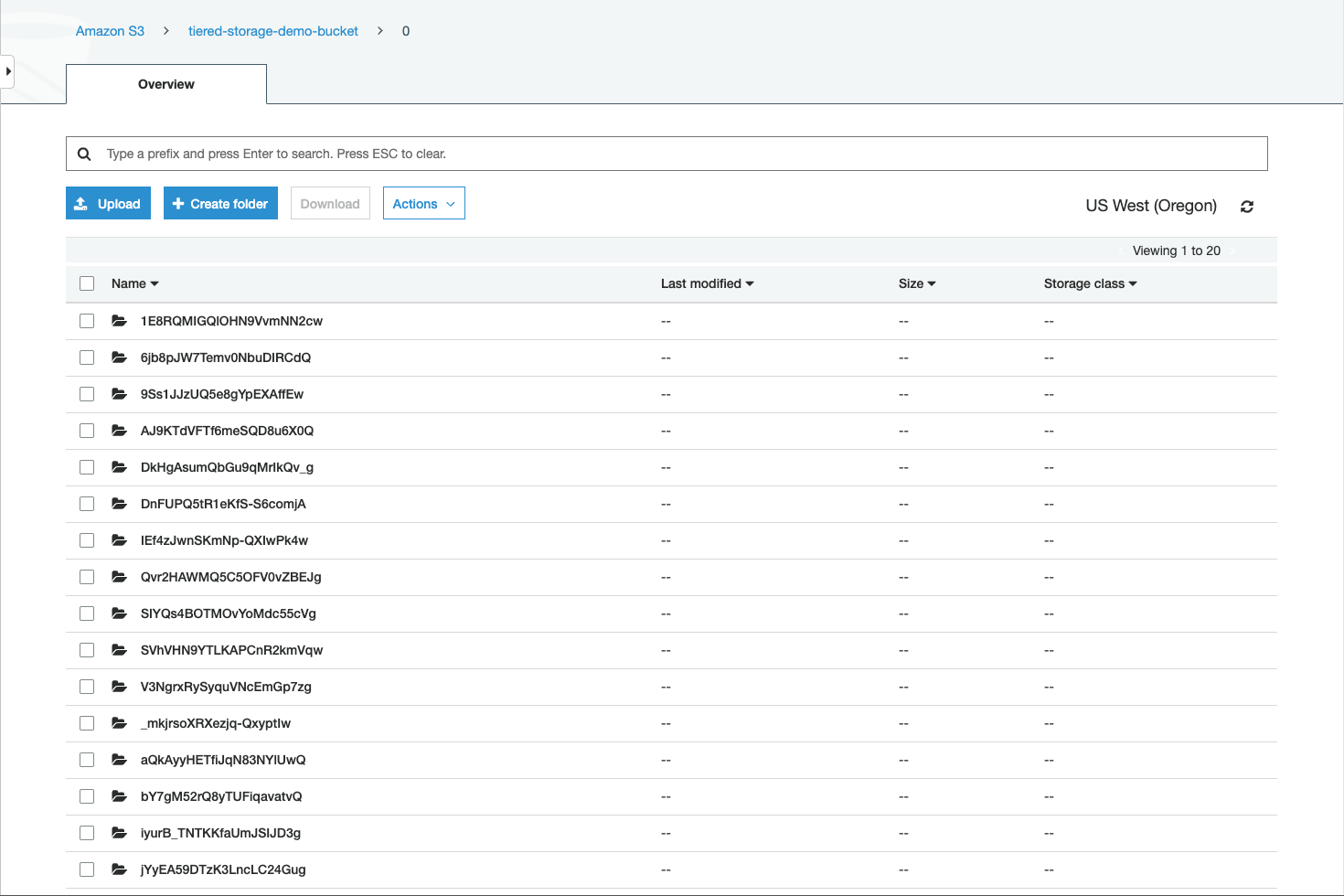Select the Overview tab

(x=166, y=84)
